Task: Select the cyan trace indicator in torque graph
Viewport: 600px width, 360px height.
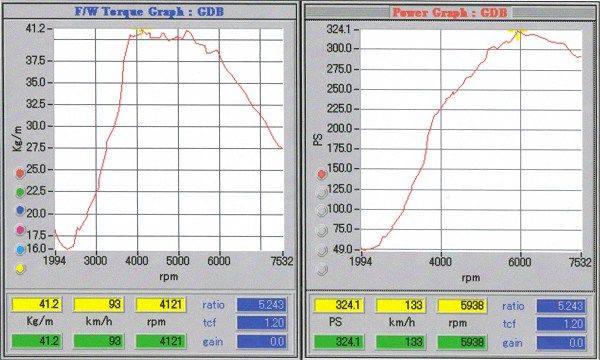Action: pos(20,250)
